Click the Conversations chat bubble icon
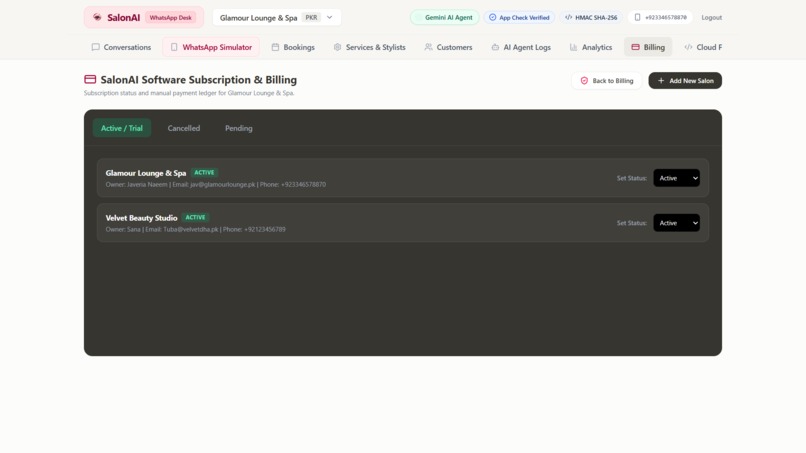This screenshot has width=806, height=453. [96, 47]
